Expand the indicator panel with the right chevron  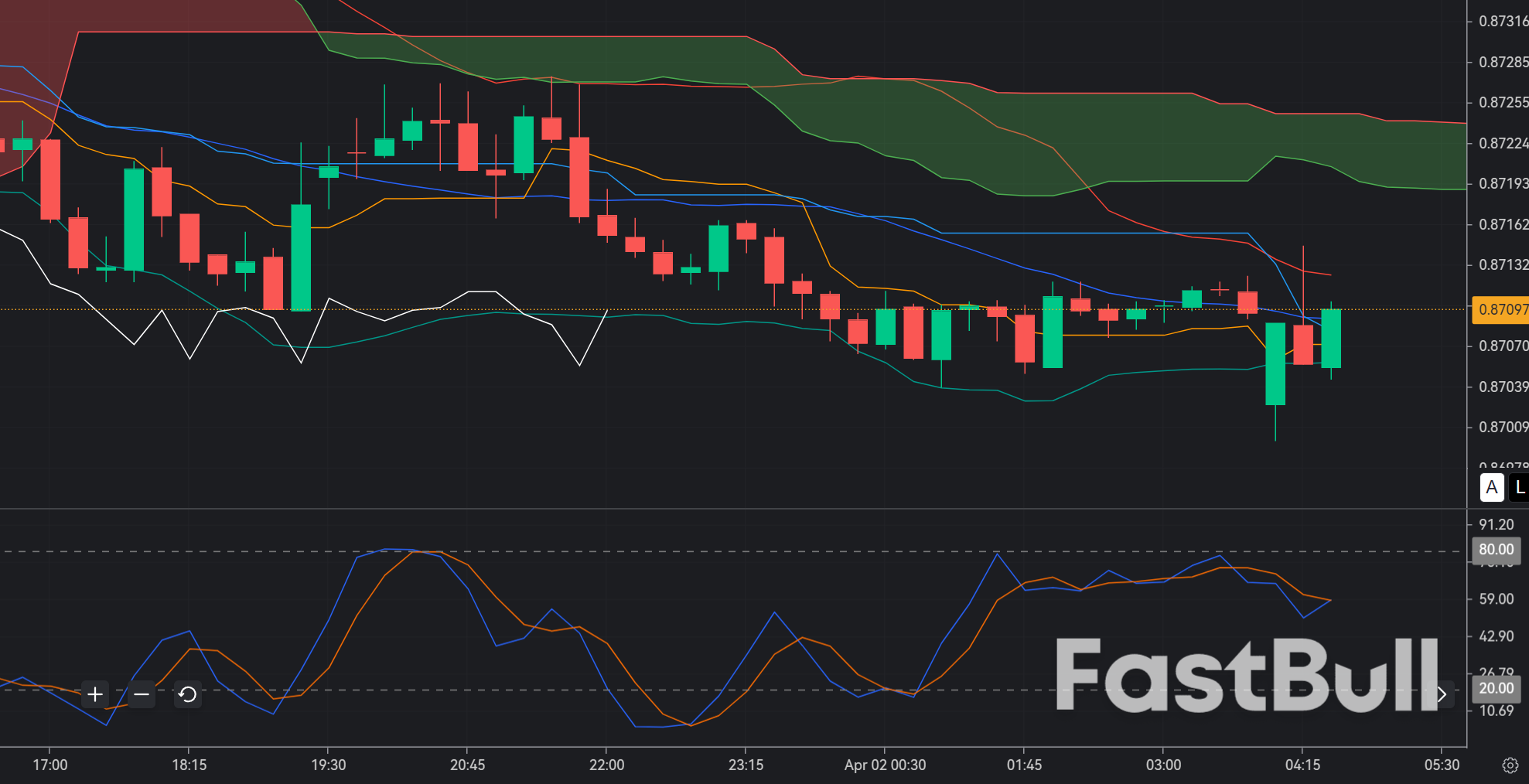point(1442,694)
